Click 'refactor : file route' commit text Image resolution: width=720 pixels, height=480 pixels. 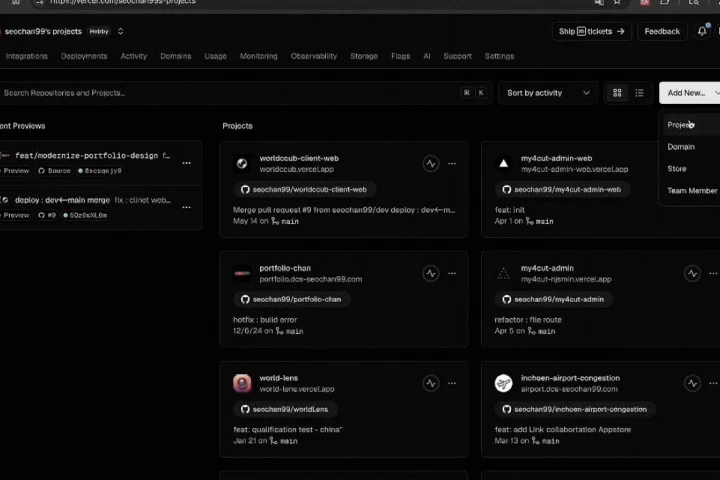coord(528,320)
